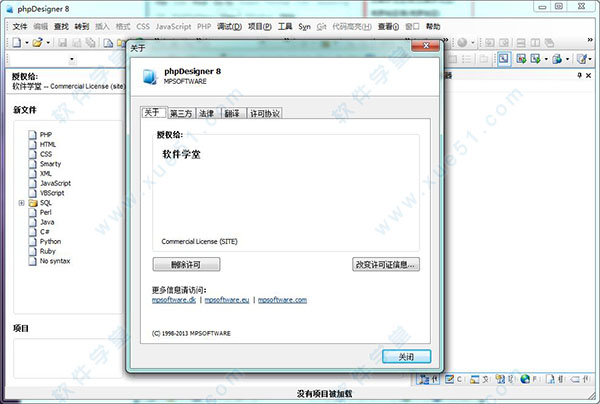600x404 pixels.
Task: Click the document icon right of the Save all stack
Action: pos(108,43)
